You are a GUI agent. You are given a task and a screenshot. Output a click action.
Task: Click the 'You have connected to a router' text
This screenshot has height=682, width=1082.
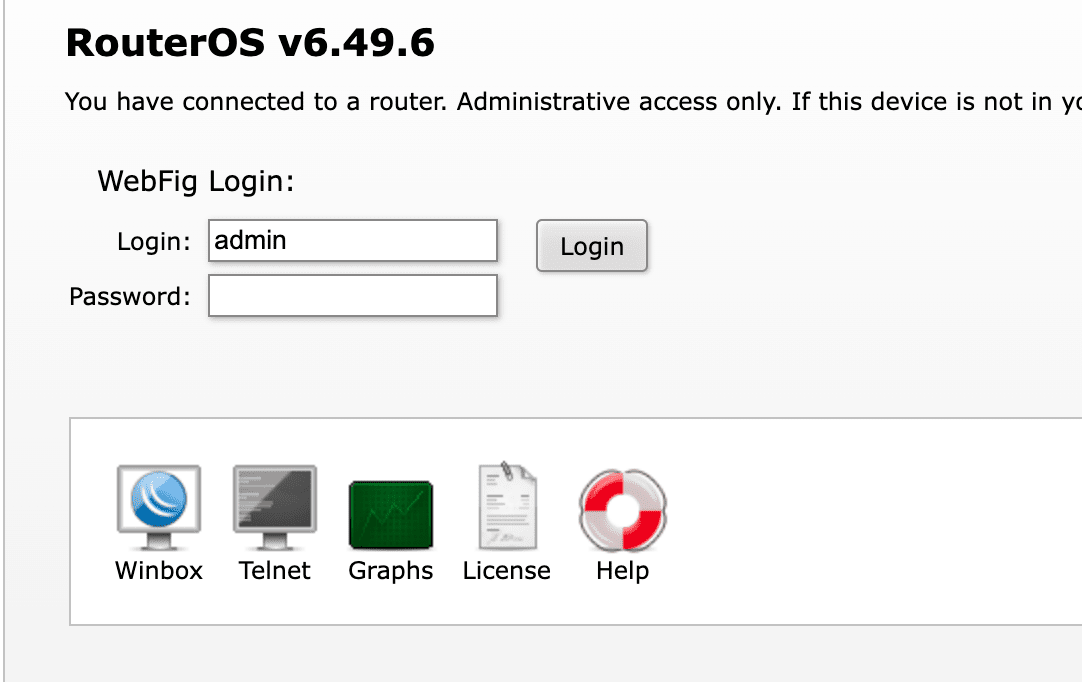tap(256, 101)
